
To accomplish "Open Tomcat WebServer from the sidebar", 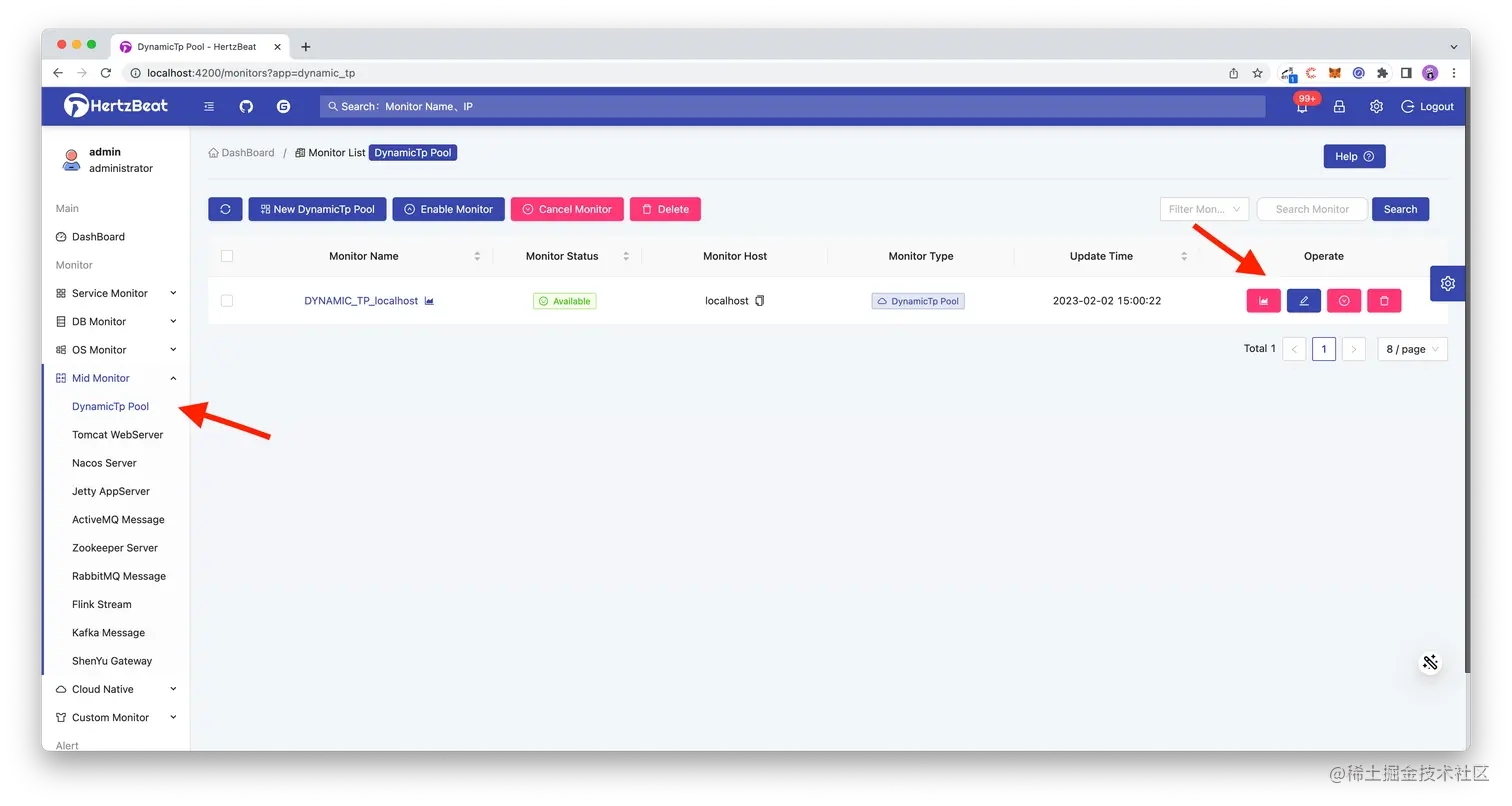I will click(x=117, y=434).
